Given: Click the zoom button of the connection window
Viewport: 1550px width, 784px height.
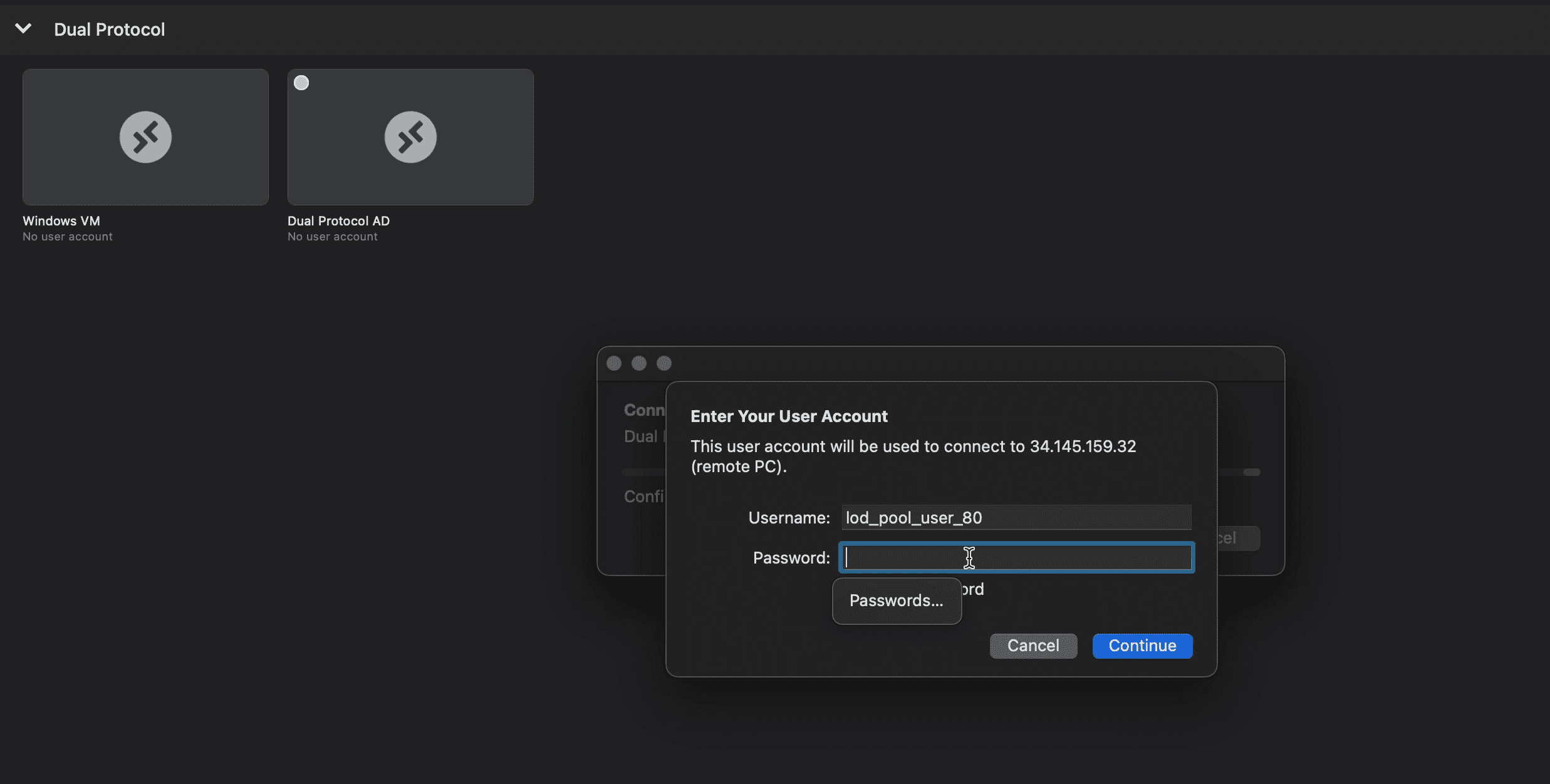Looking at the screenshot, I should (x=664, y=363).
